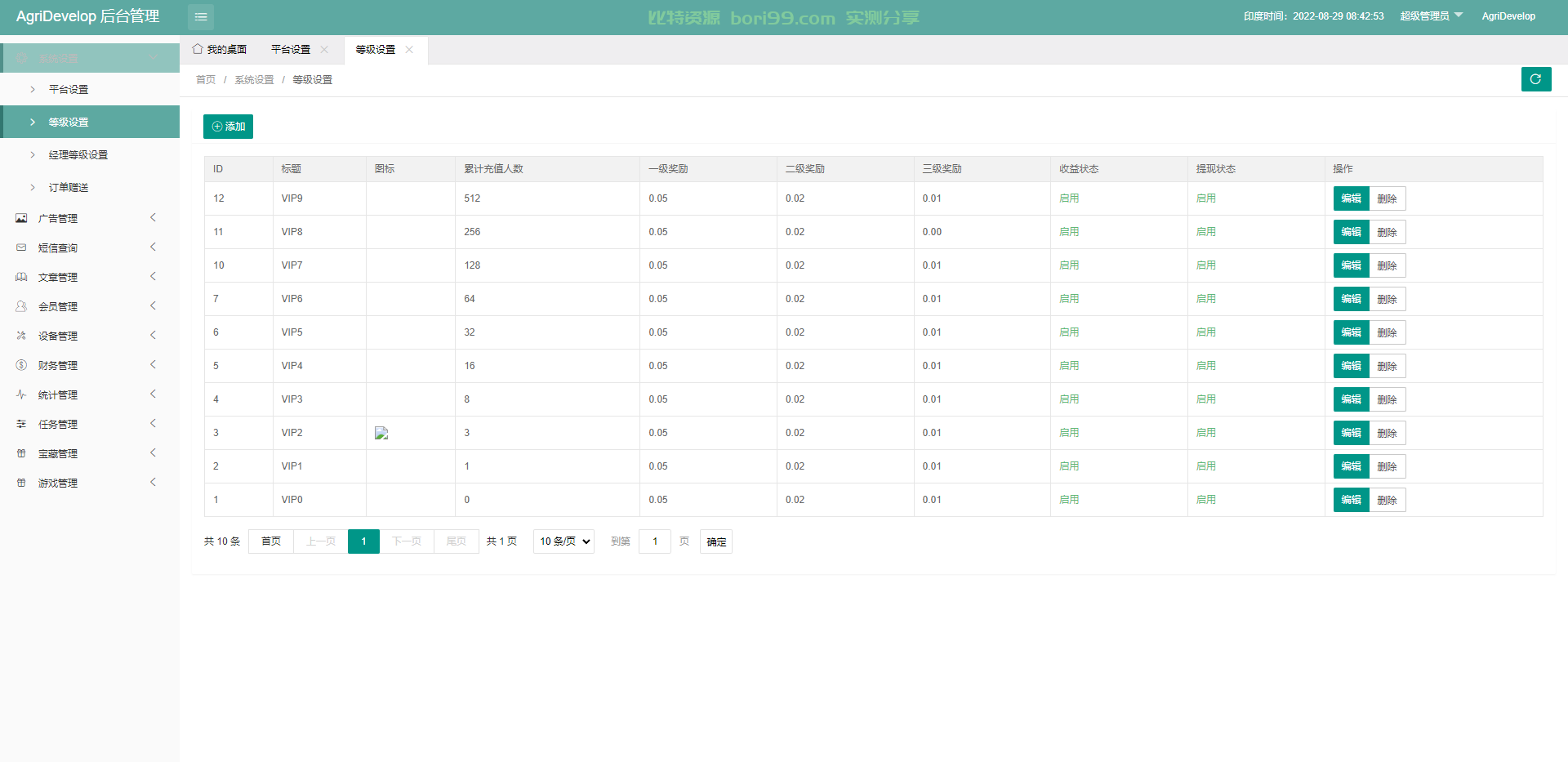Expand the 会员管理 menu chevron

coord(153,305)
